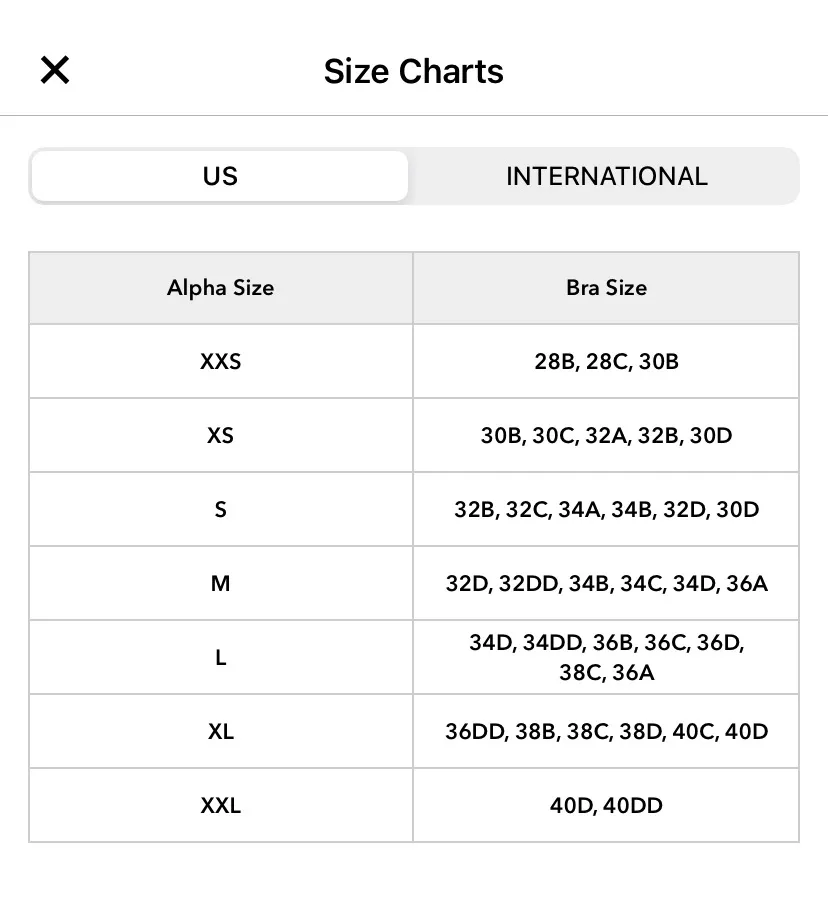828x913 pixels.
Task: Click the Bra Size column header
Action: [606, 288]
